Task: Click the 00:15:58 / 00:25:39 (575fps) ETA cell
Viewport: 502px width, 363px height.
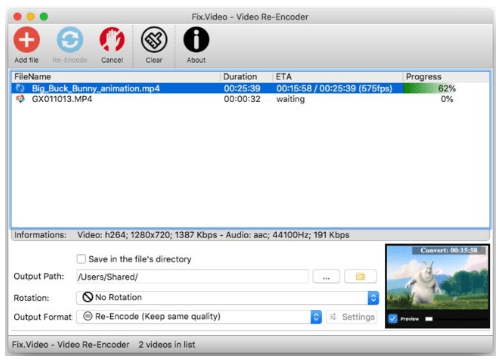Action: (x=334, y=88)
